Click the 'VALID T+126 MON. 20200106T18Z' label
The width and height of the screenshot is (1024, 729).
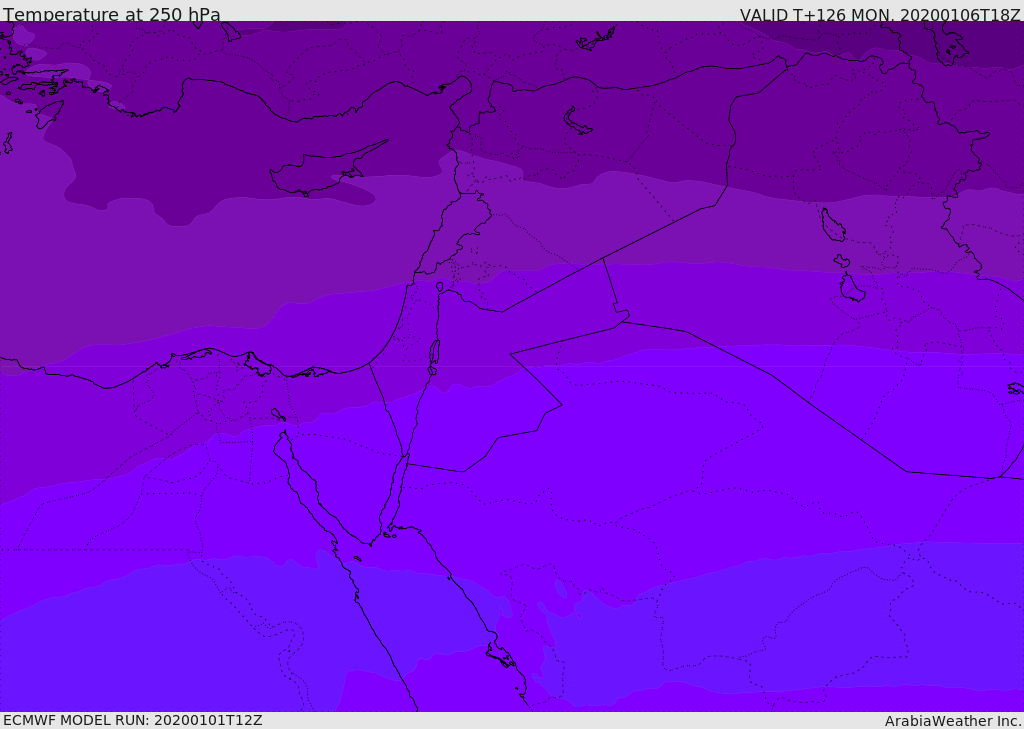point(880,14)
